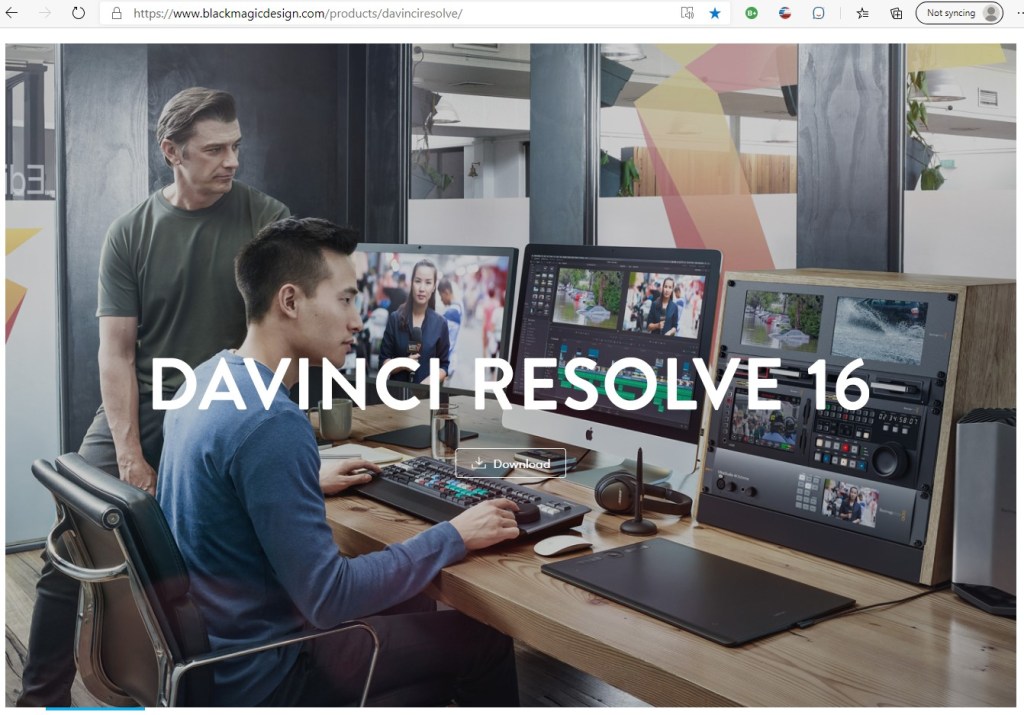
Task: Click the blue chat bubble extension icon
Action: click(x=818, y=13)
